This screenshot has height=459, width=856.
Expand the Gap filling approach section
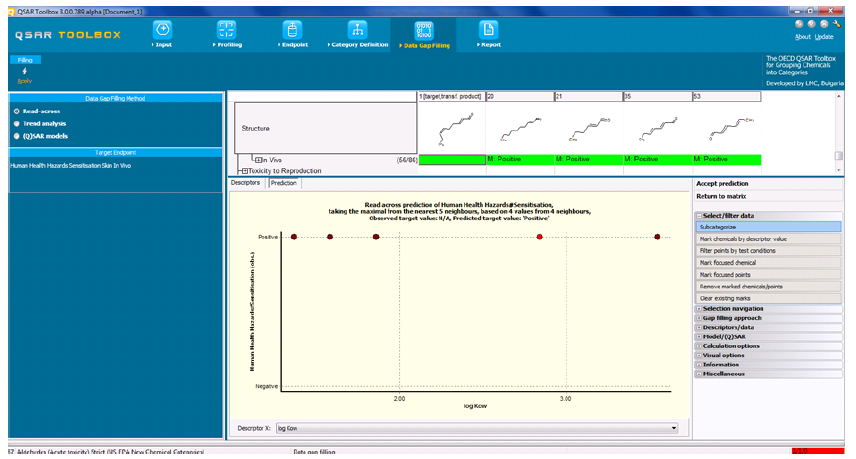(699, 318)
